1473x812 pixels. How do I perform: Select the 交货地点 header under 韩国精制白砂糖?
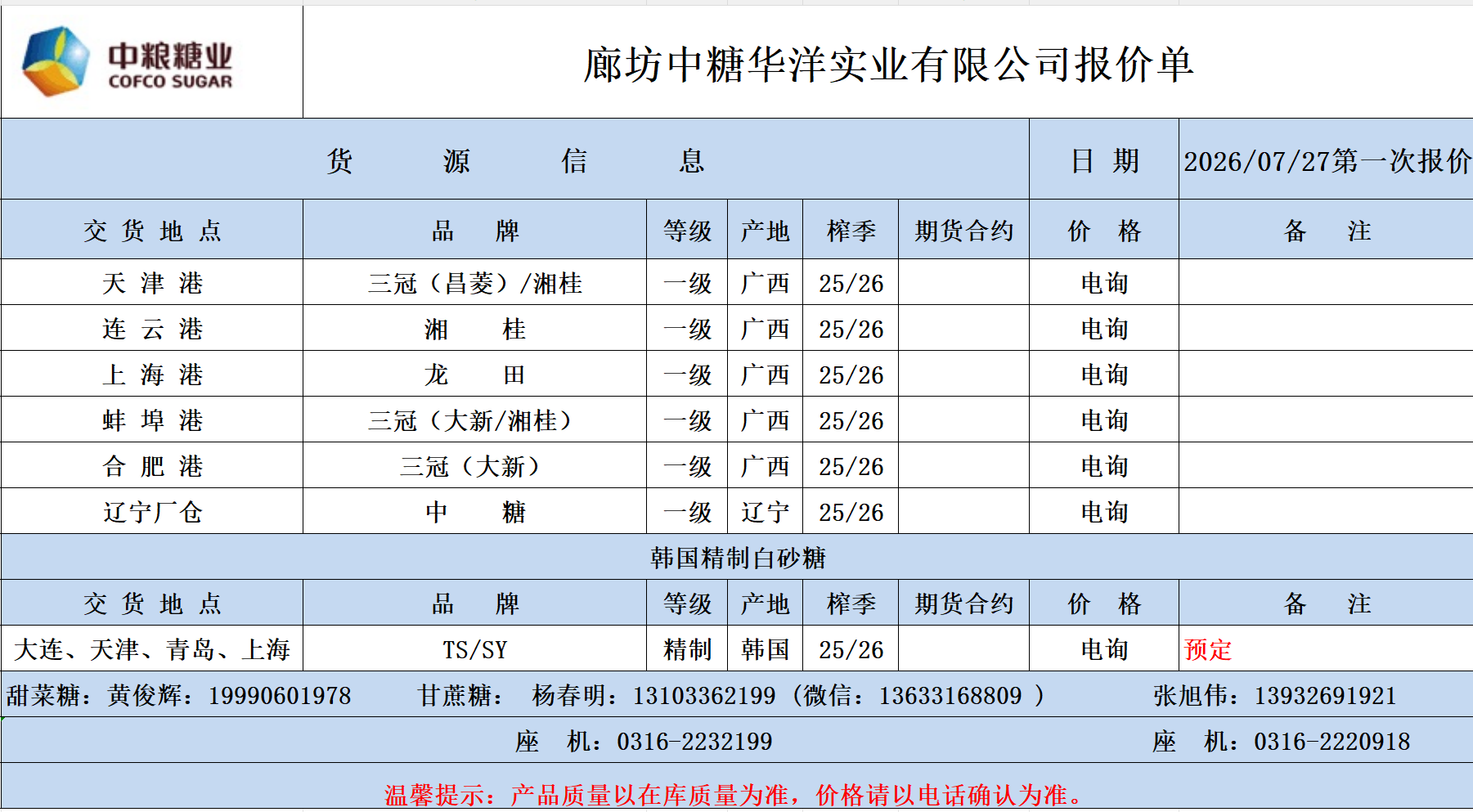[x=152, y=603]
